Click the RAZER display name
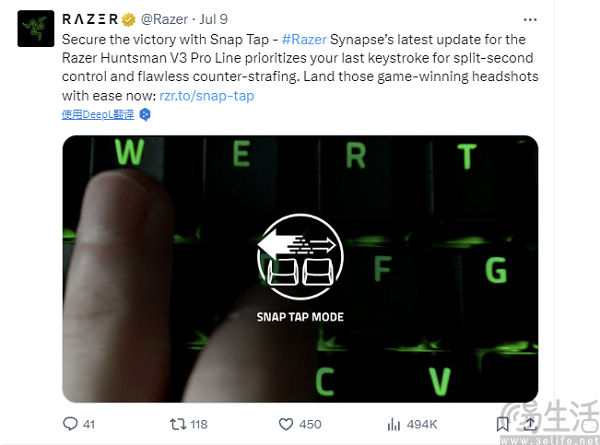Image resolution: width=600 pixels, height=445 pixels. [90, 19]
